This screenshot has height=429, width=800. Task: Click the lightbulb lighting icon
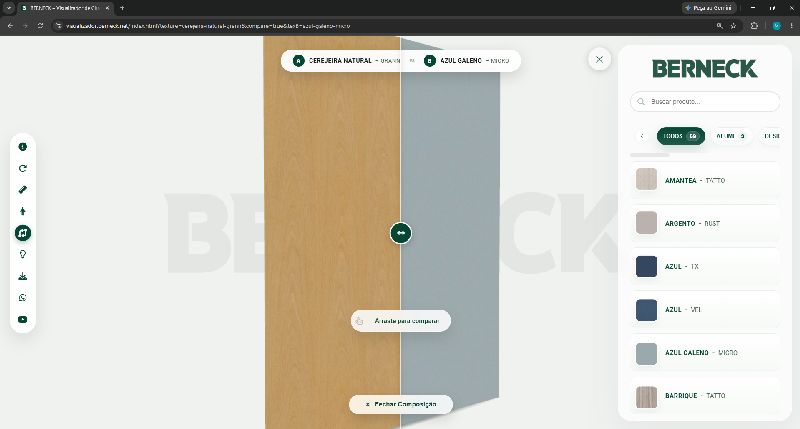[22, 255]
